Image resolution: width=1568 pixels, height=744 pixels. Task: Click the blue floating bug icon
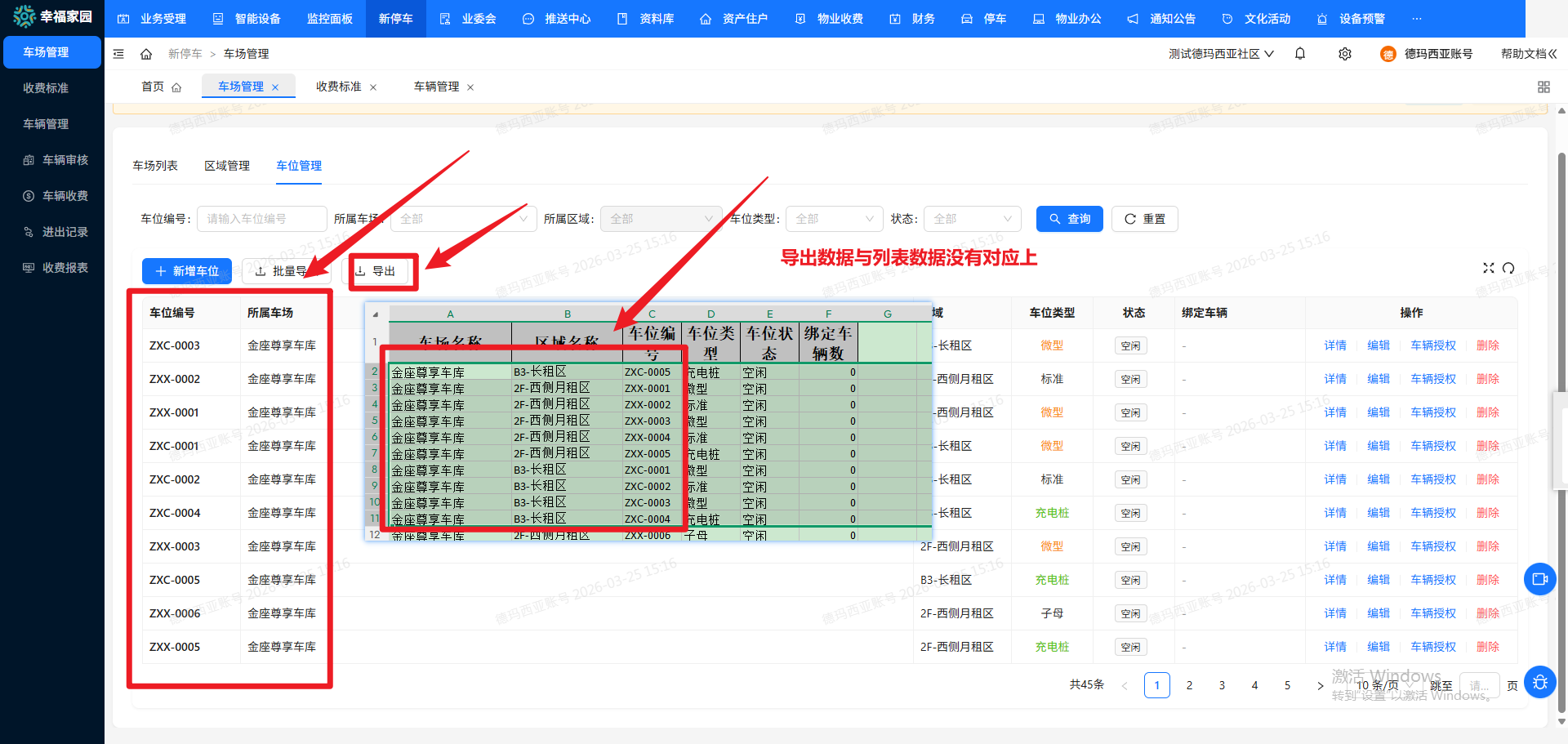(1540, 682)
